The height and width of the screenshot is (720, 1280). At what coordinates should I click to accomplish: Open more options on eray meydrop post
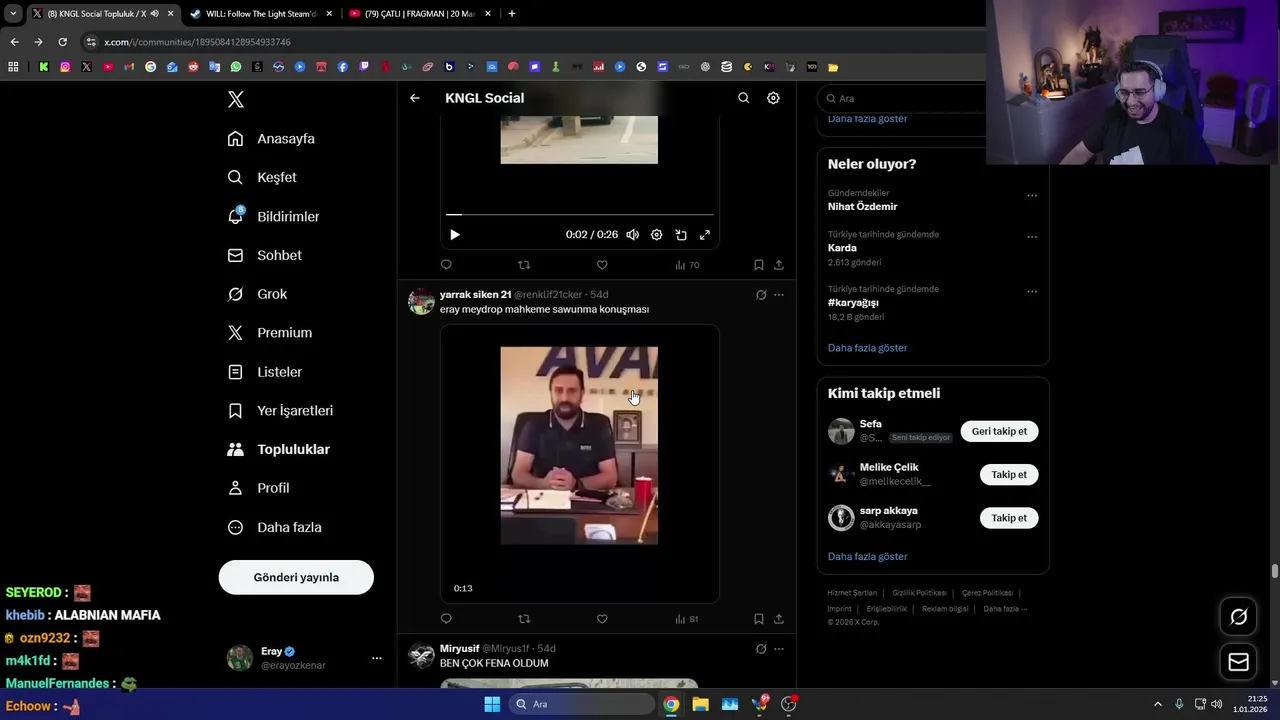[779, 295]
